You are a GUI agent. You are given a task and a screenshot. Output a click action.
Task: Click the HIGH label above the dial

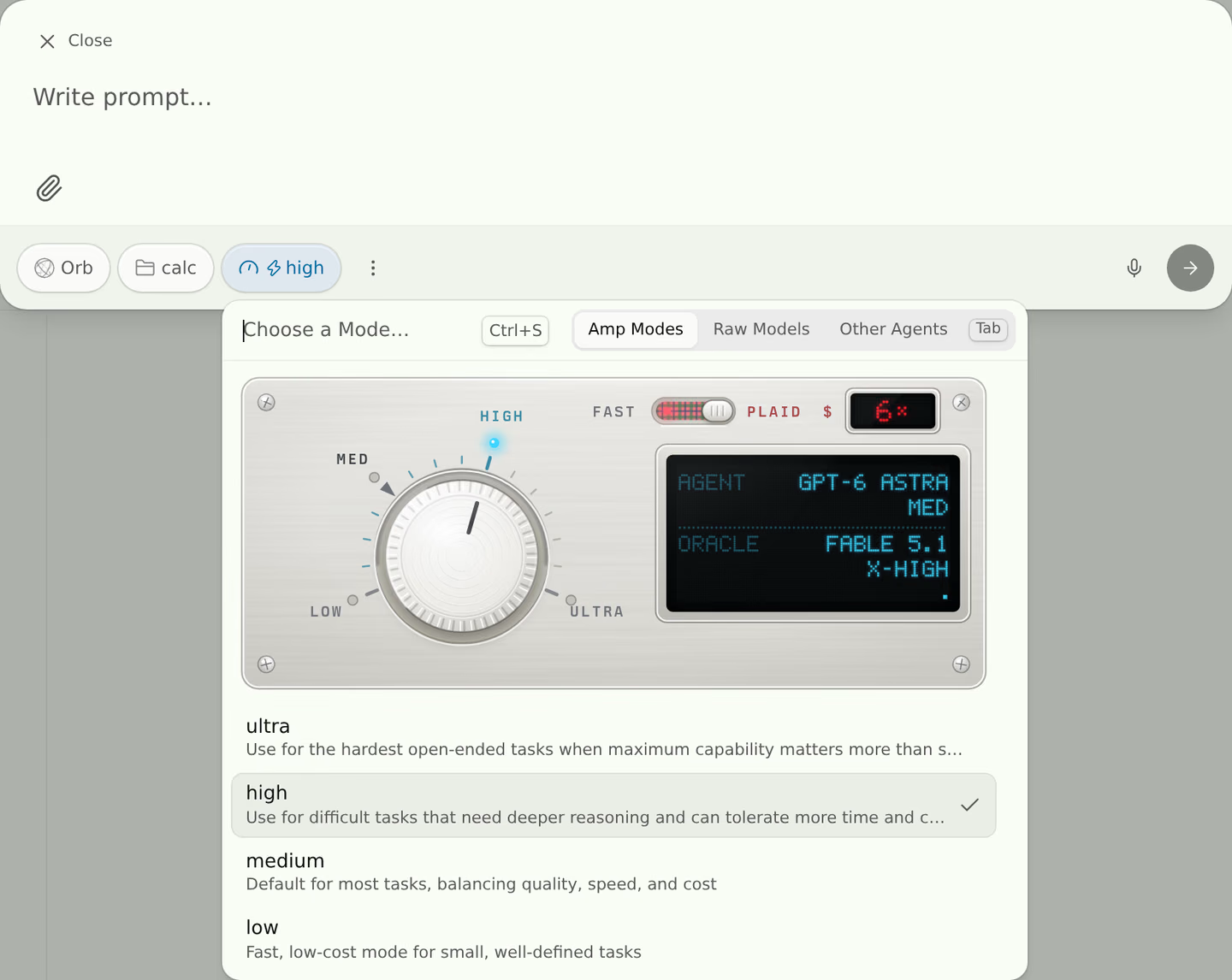coord(501,416)
